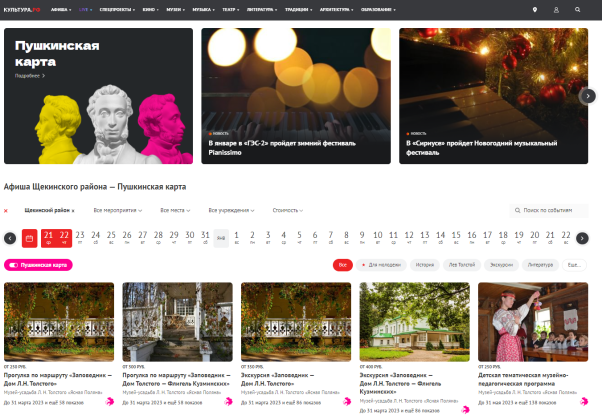The width and height of the screenshot is (602, 415).
Task: Open the Стоимость filter dropdown
Action: (288, 210)
